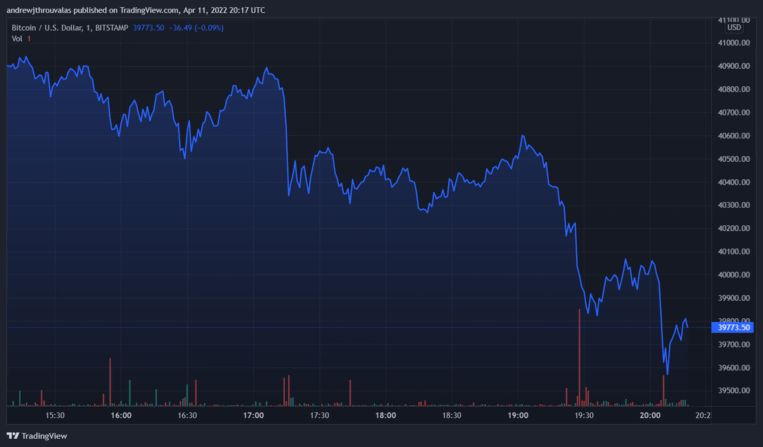Click the 39500.00 price axis label

(735, 391)
